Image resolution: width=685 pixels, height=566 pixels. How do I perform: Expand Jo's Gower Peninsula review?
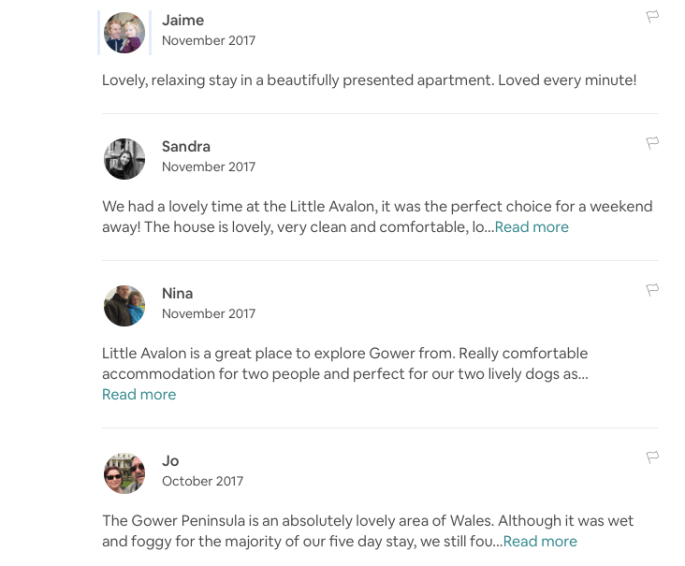point(540,541)
